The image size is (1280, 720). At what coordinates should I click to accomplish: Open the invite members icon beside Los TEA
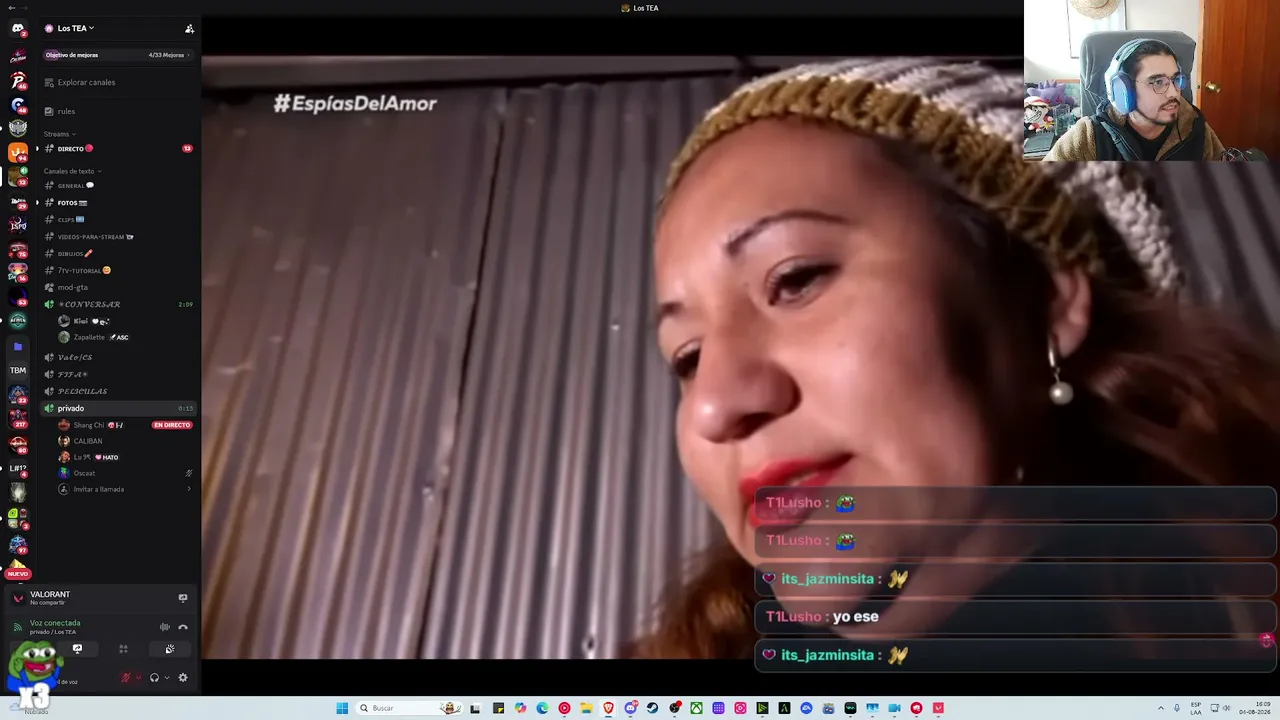click(189, 29)
